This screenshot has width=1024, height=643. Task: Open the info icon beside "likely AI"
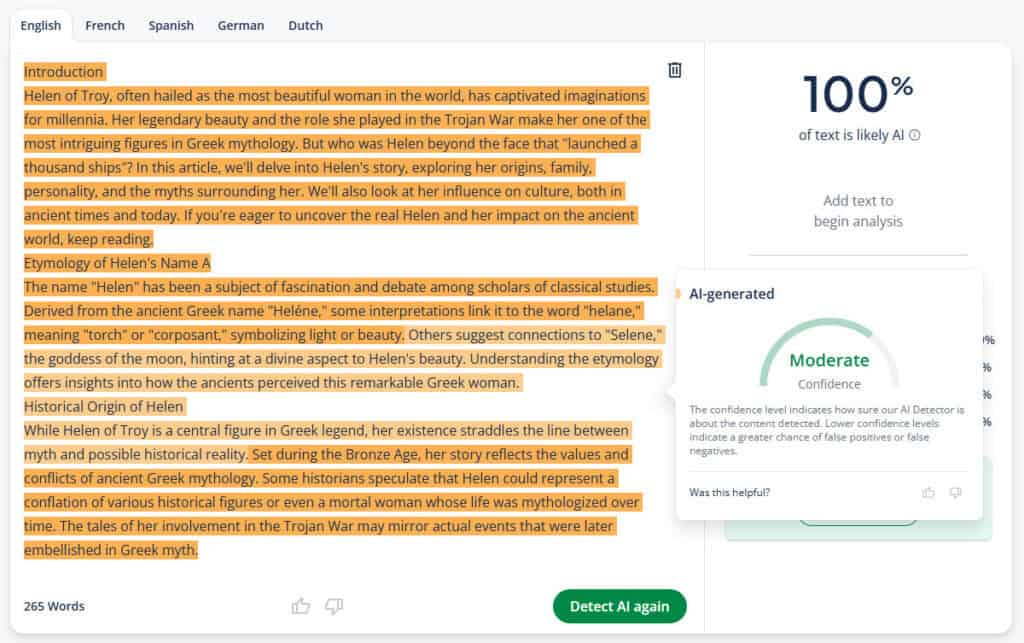coord(915,135)
